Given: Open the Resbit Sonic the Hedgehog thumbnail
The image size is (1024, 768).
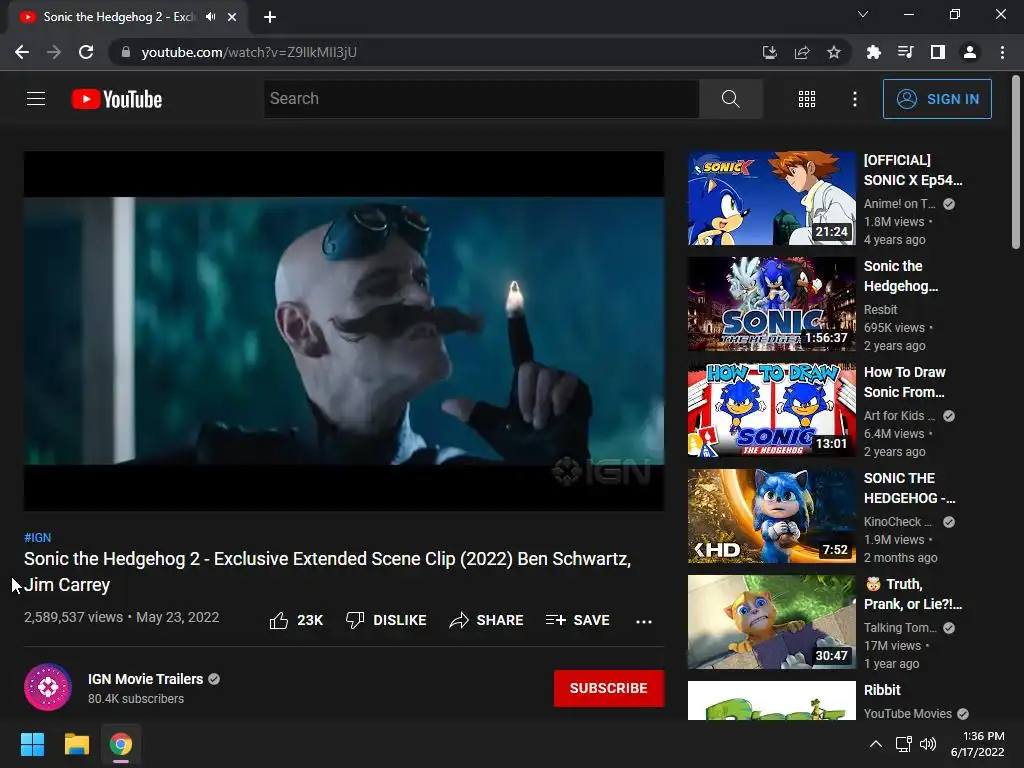Looking at the screenshot, I should pyautogui.click(x=772, y=304).
